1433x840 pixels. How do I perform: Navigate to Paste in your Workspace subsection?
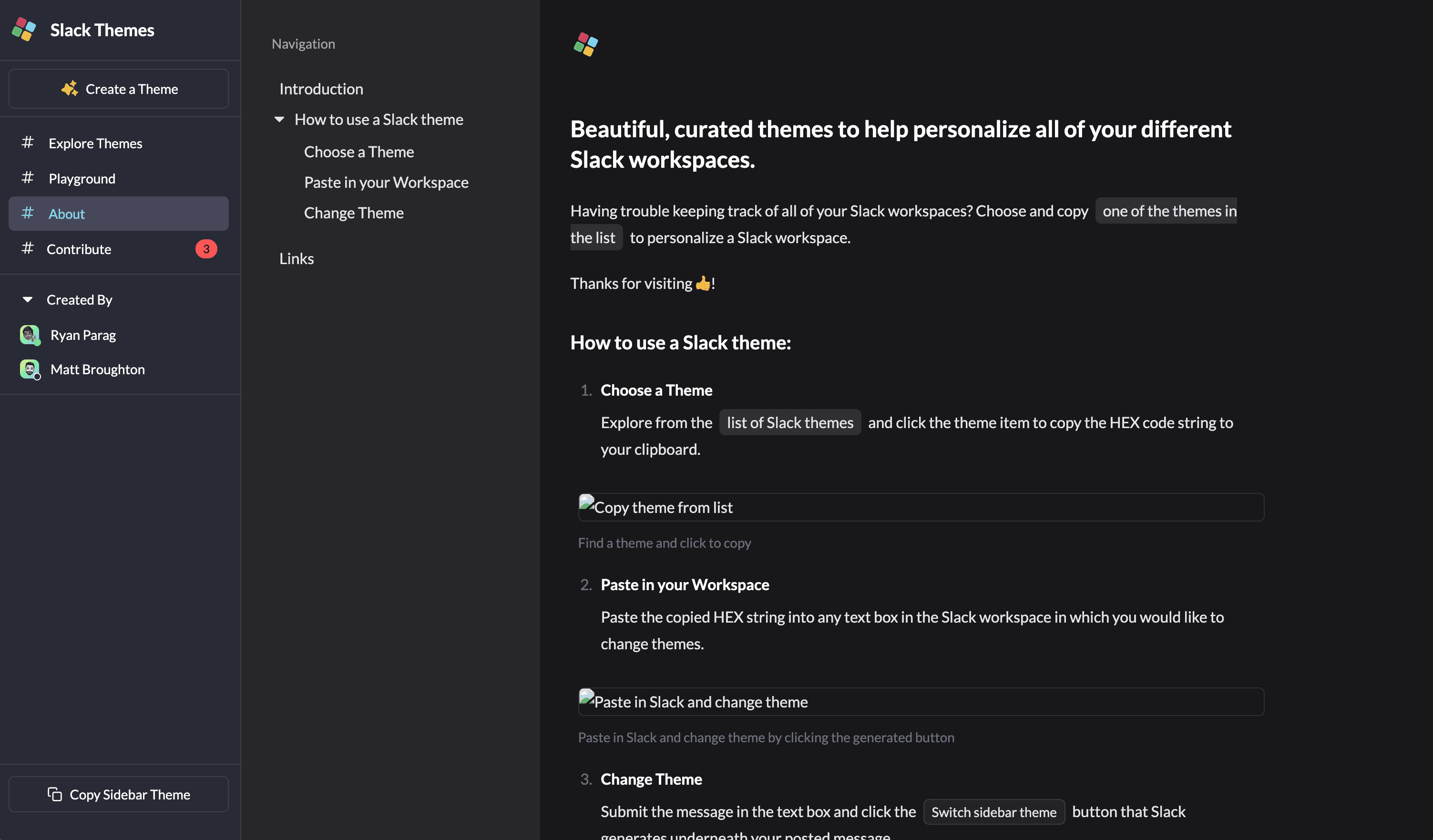(386, 182)
